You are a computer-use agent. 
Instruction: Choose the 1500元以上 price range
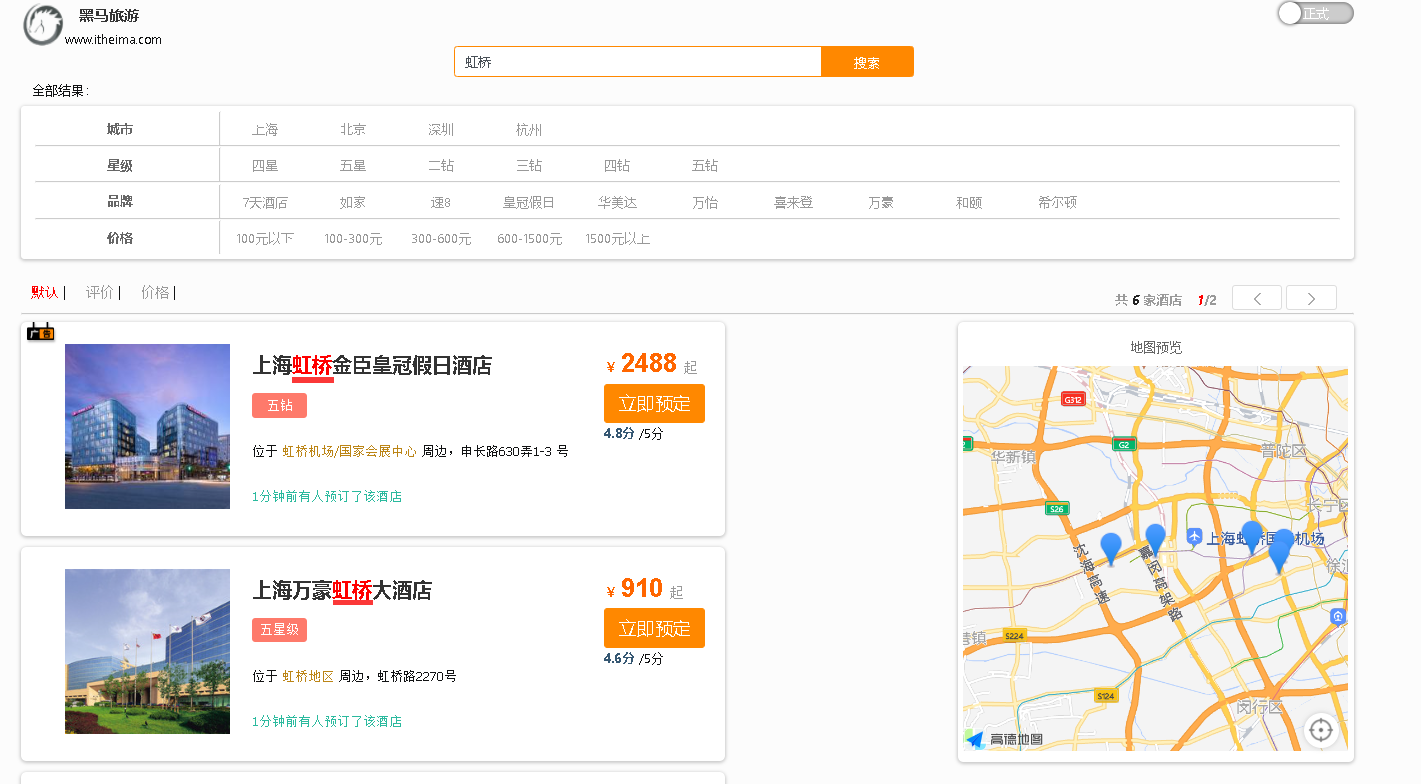(617, 239)
